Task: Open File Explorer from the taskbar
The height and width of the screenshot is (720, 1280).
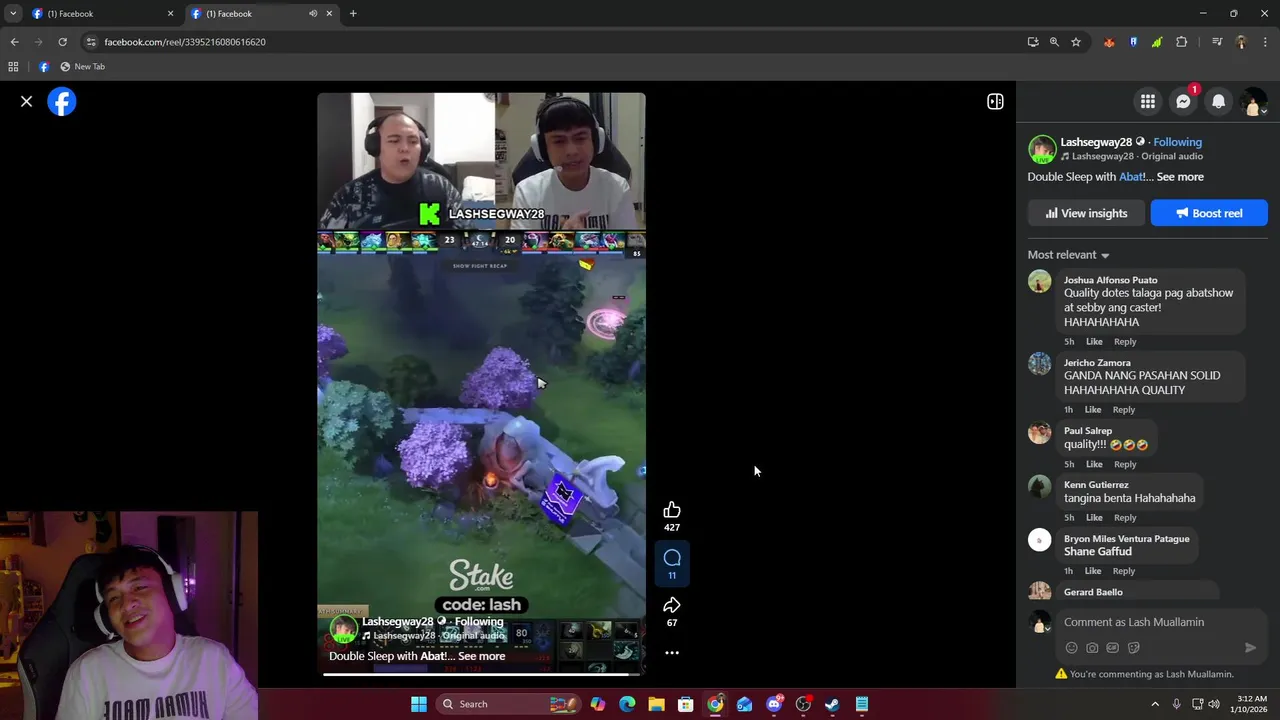Action: pos(656,704)
